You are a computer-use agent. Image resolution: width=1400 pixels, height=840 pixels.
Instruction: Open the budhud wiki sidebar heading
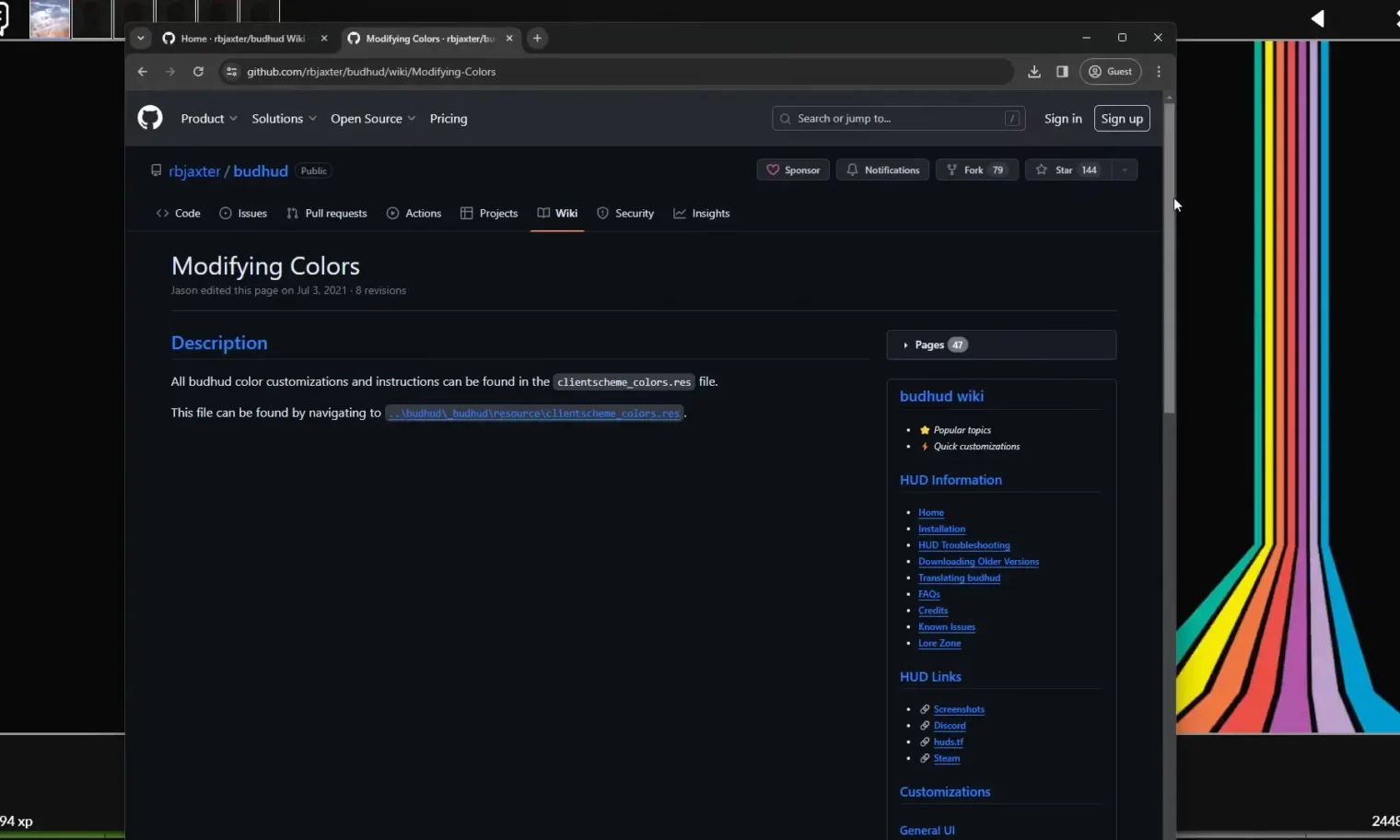pos(941,396)
